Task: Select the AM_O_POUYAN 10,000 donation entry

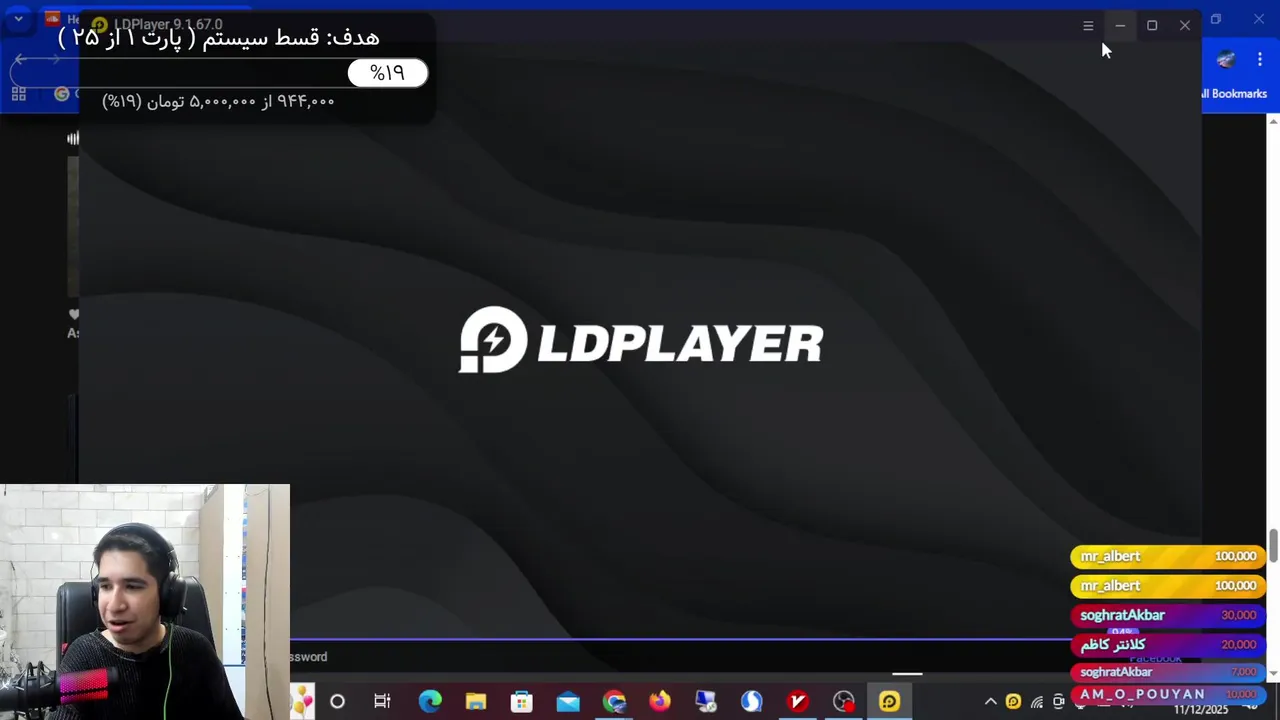Action: [1168, 694]
